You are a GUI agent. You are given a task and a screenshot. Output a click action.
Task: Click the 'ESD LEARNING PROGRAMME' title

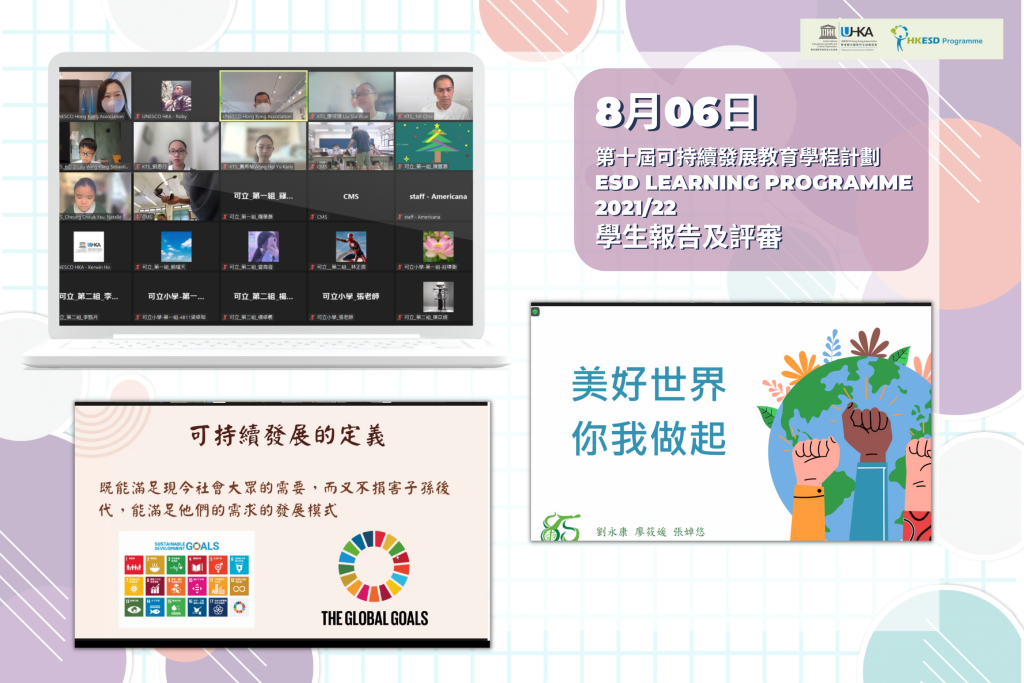[x=754, y=182]
